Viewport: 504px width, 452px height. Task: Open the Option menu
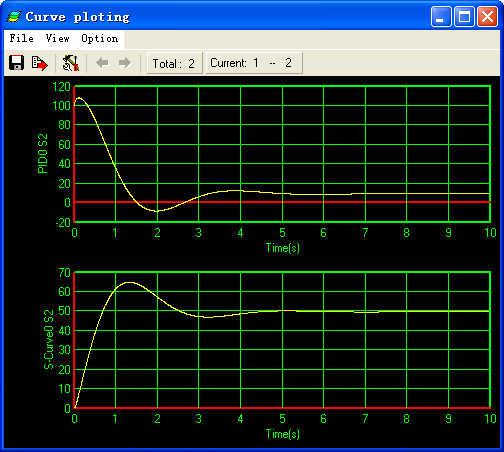(100, 39)
